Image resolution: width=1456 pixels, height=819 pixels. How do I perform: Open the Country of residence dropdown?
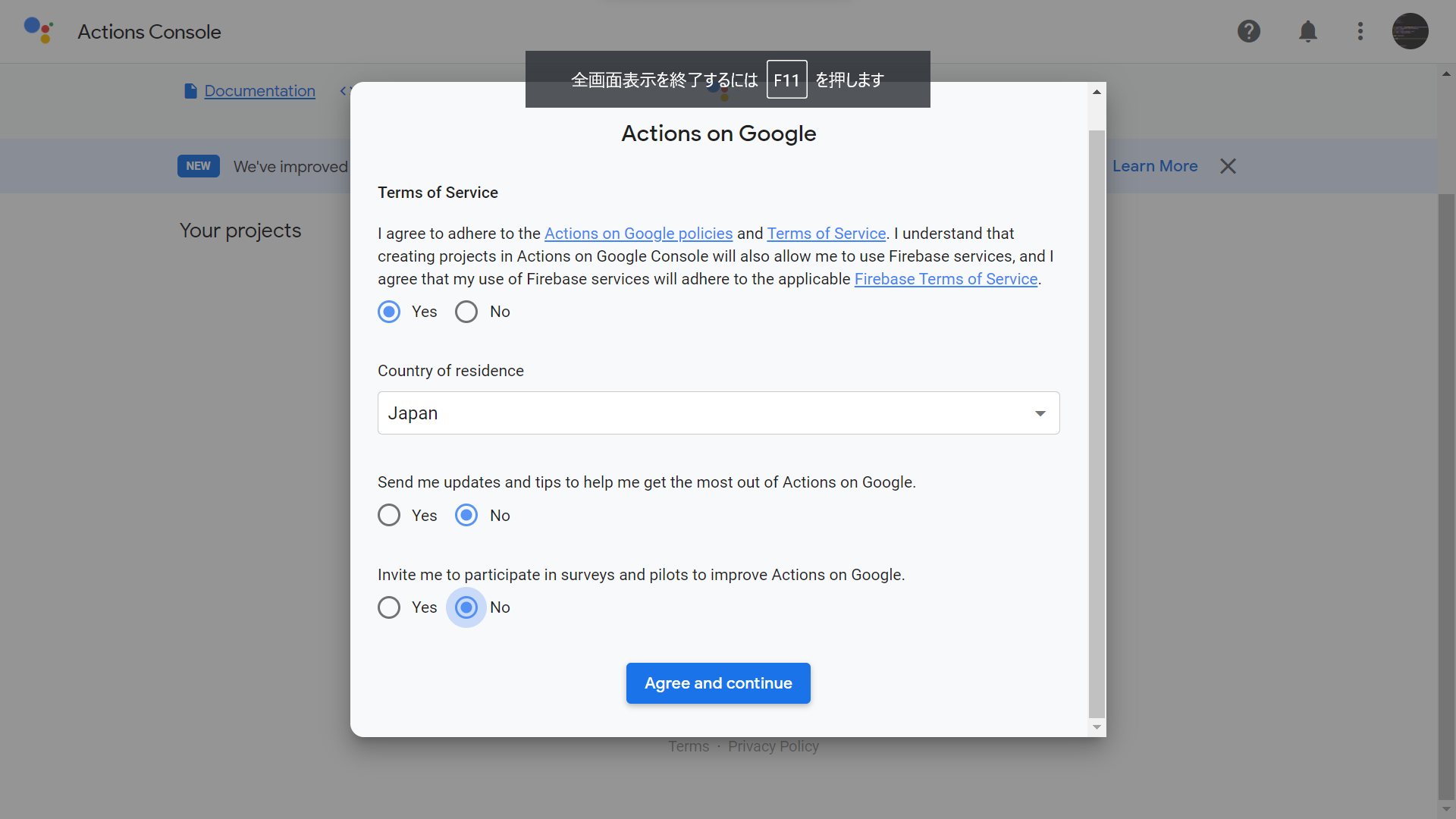click(718, 413)
